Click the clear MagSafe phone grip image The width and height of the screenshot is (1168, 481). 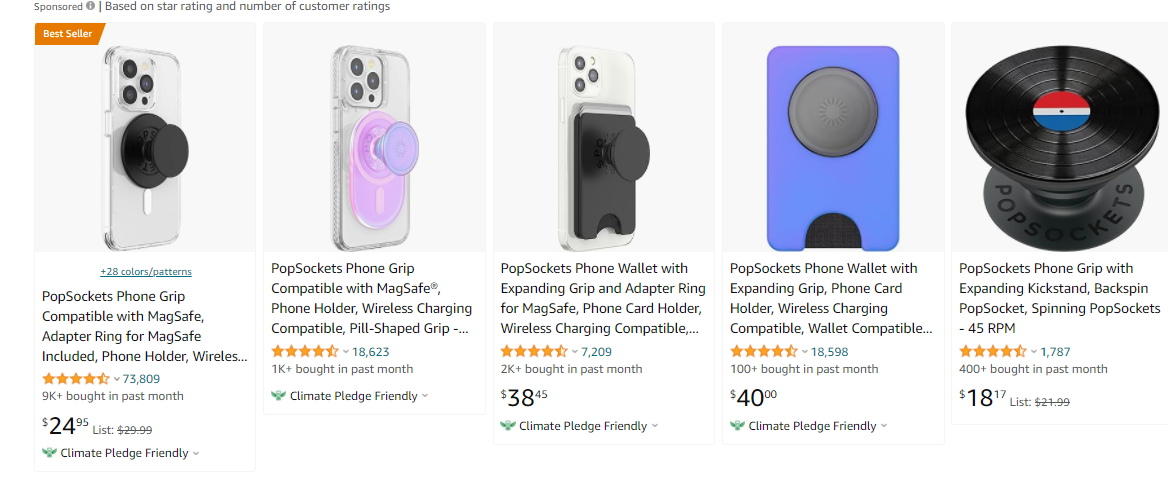pos(145,148)
